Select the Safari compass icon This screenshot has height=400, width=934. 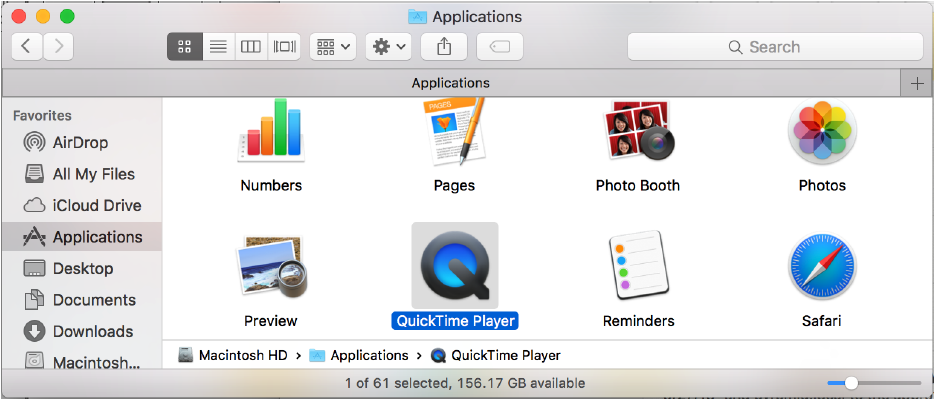(822, 266)
